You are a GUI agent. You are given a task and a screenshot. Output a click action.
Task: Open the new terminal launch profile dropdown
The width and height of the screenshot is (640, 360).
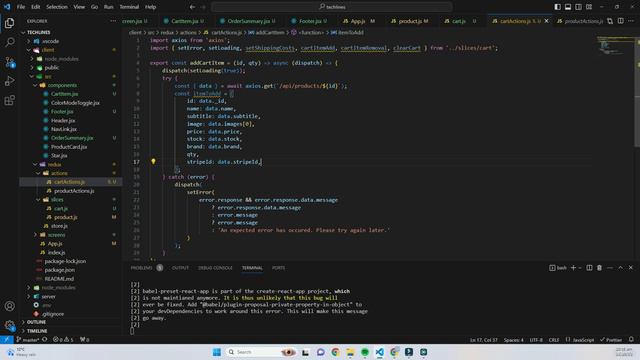click(x=580, y=268)
